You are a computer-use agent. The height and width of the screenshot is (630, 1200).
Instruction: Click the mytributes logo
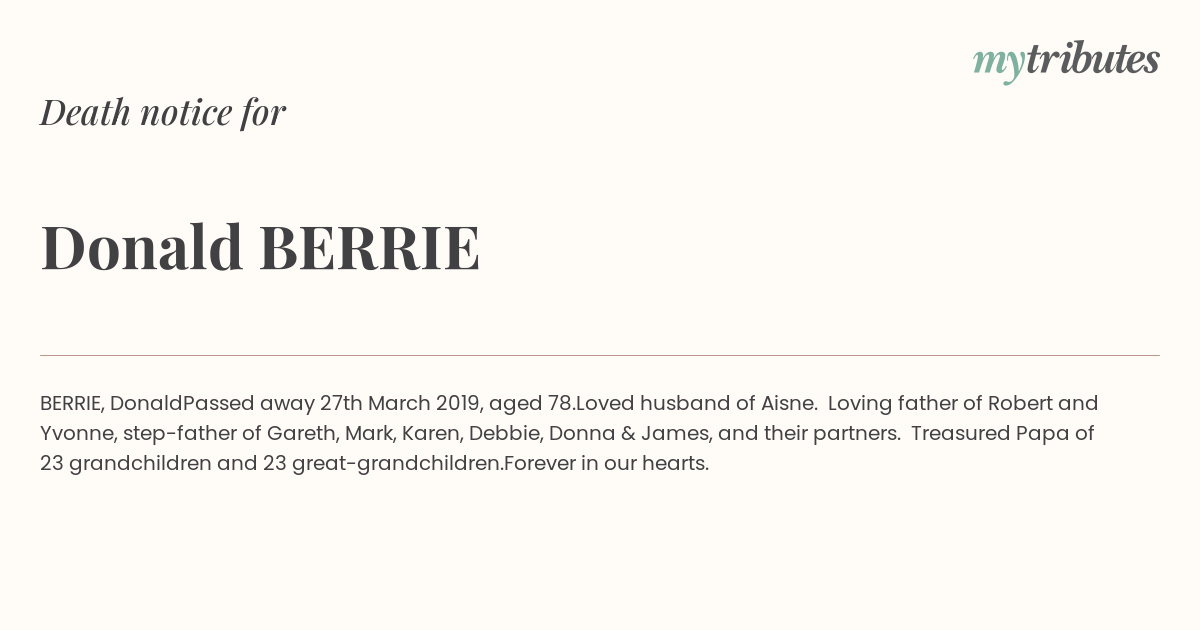pos(1066,61)
